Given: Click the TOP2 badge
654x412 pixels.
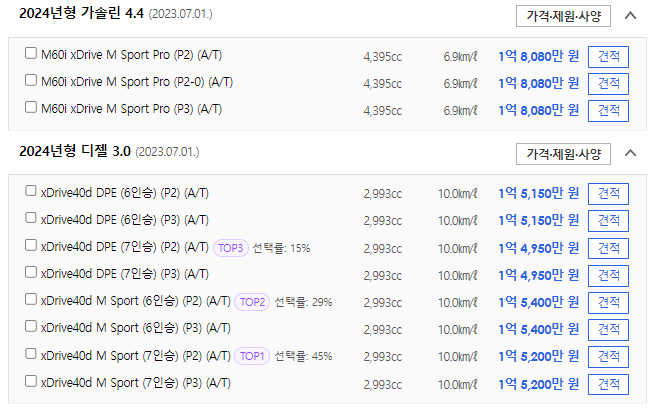Looking at the screenshot, I should [x=252, y=302].
